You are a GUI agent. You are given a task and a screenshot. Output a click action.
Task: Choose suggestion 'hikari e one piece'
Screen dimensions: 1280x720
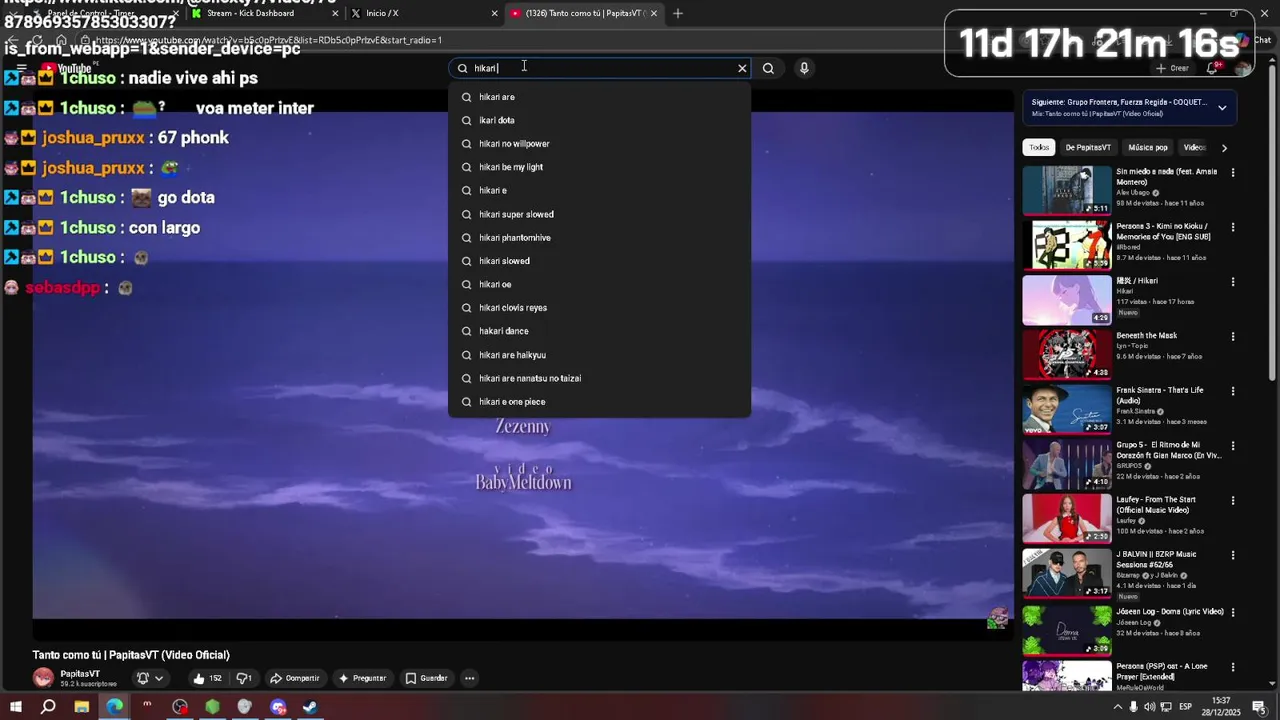pos(599,402)
